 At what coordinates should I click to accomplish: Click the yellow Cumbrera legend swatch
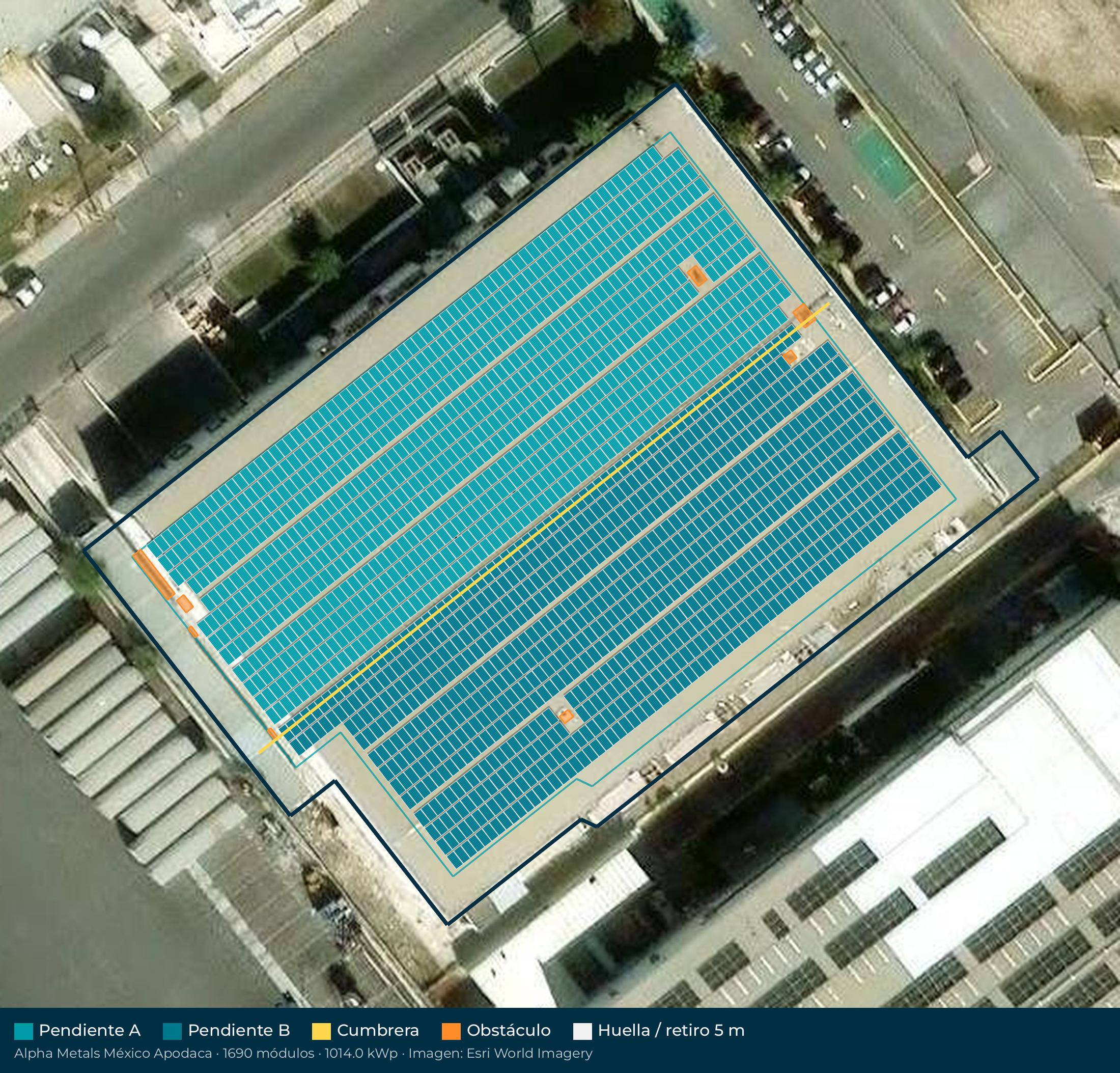coord(321,1031)
